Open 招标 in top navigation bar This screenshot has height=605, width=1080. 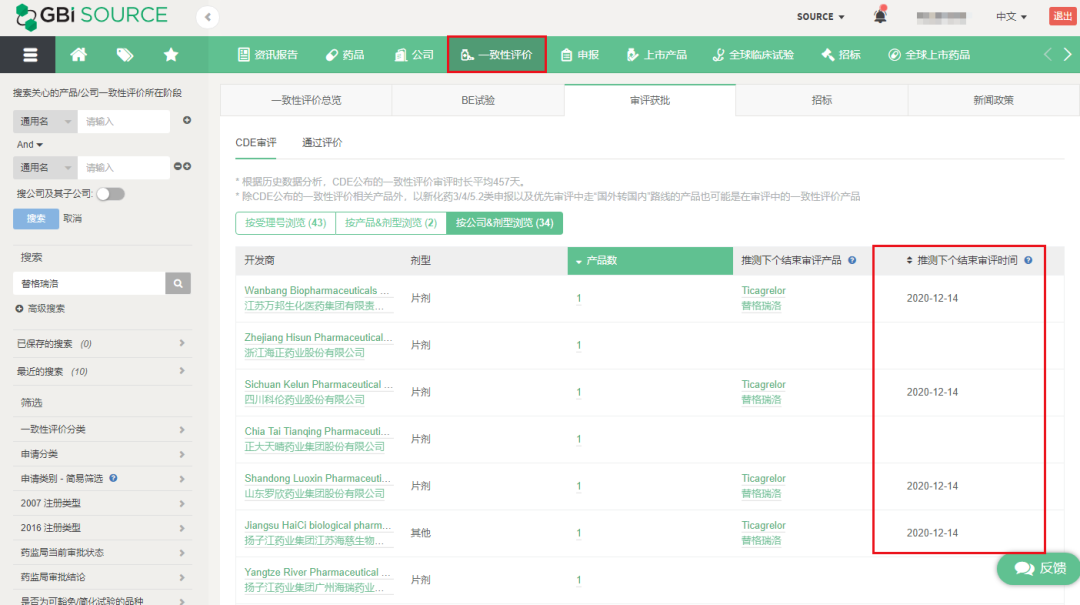tap(841, 55)
